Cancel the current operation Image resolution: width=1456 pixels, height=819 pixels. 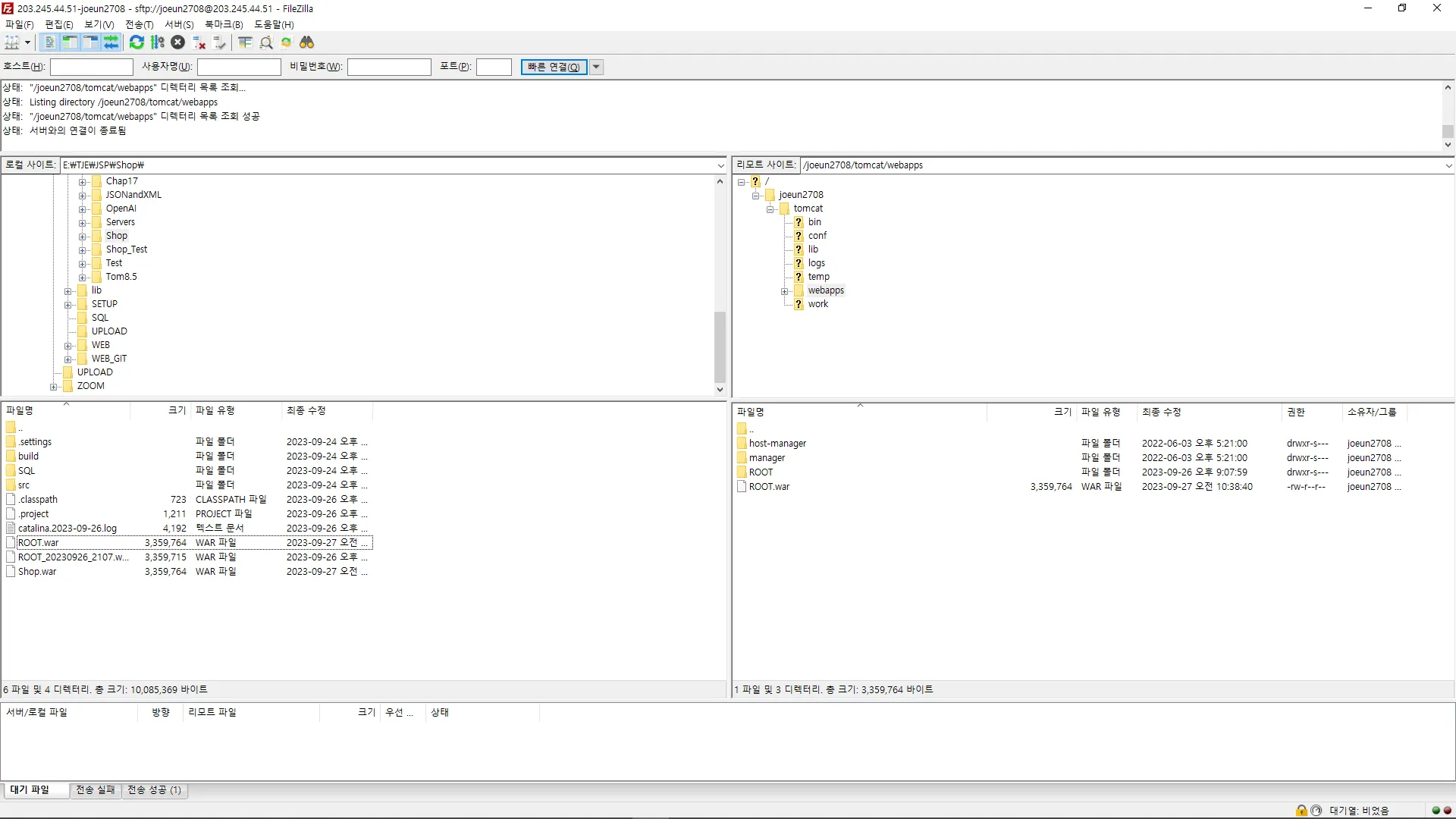click(x=177, y=42)
